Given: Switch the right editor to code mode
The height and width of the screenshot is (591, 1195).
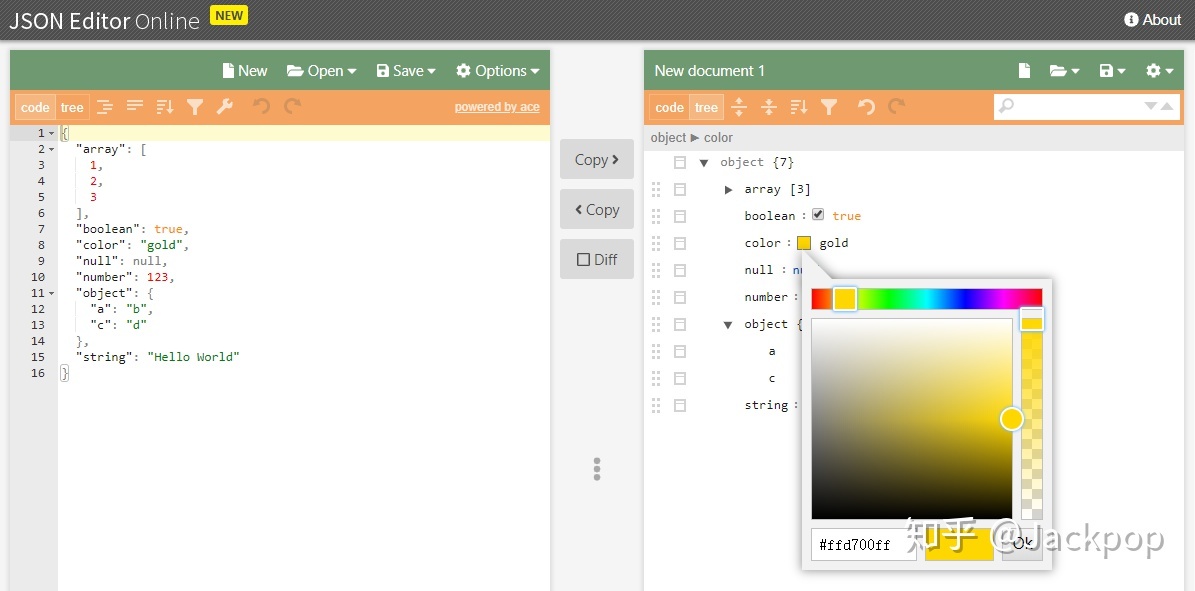Looking at the screenshot, I should [x=669, y=108].
